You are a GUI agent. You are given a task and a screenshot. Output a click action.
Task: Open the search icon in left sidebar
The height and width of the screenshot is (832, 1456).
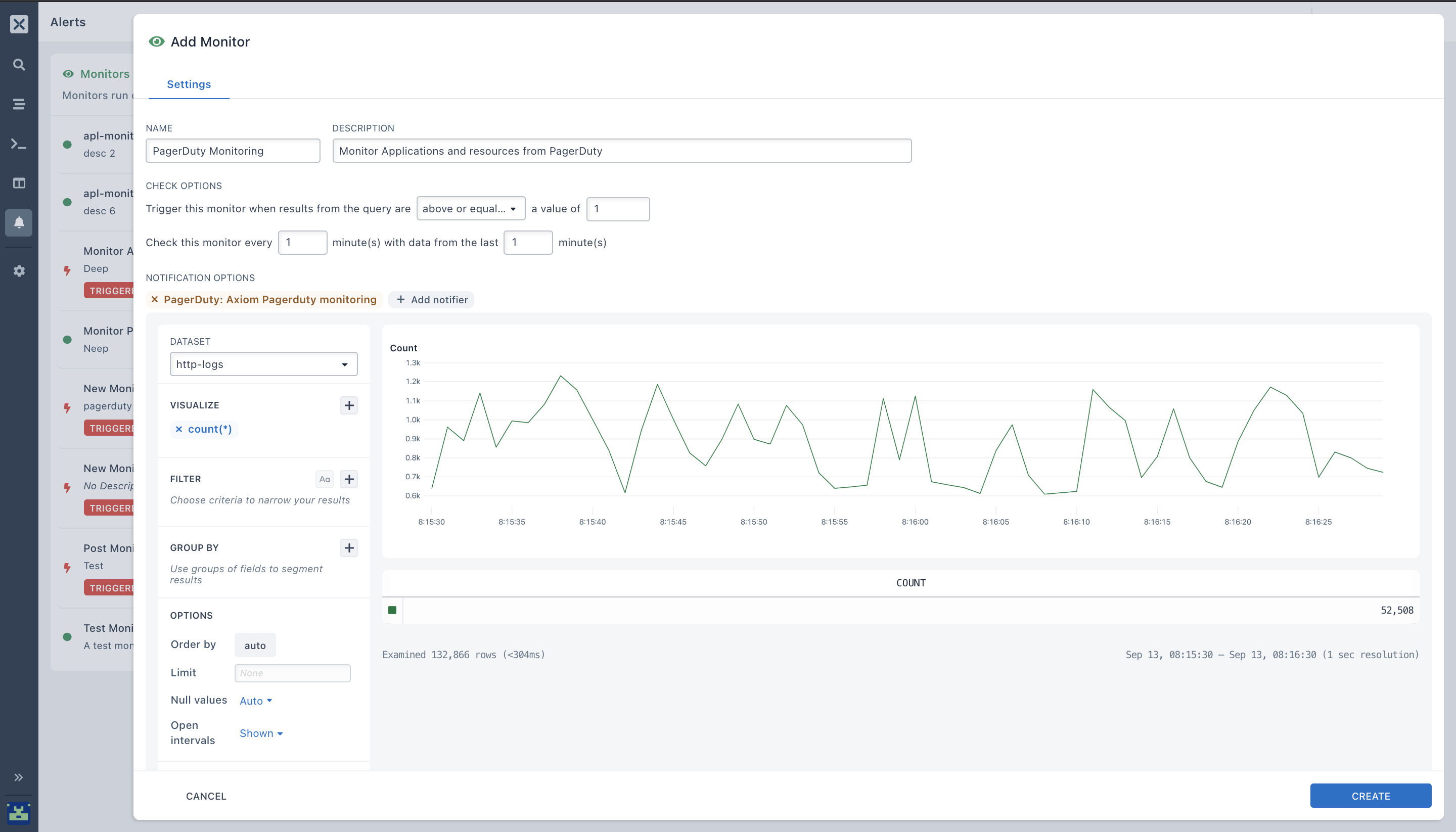pyautogui.click(x=19, y=65)
